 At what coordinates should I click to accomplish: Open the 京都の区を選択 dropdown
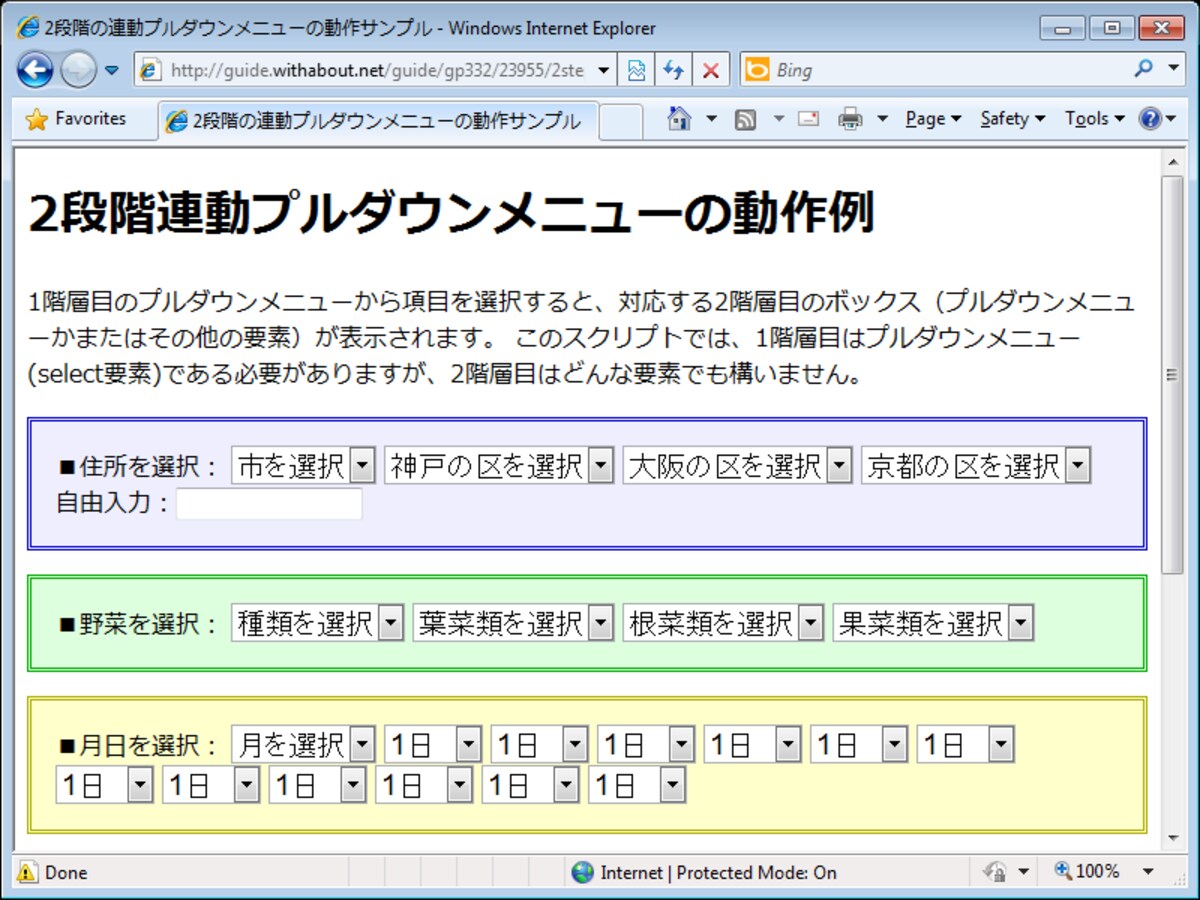975,465
